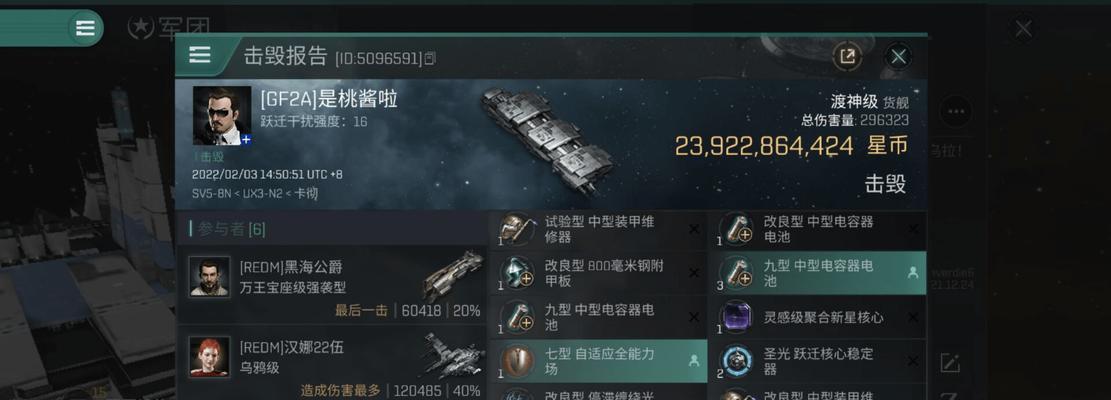Image resolution: width=1111 pixels, height=400 pixels.
Task: Close the kill report window
Action: [898, 57]
